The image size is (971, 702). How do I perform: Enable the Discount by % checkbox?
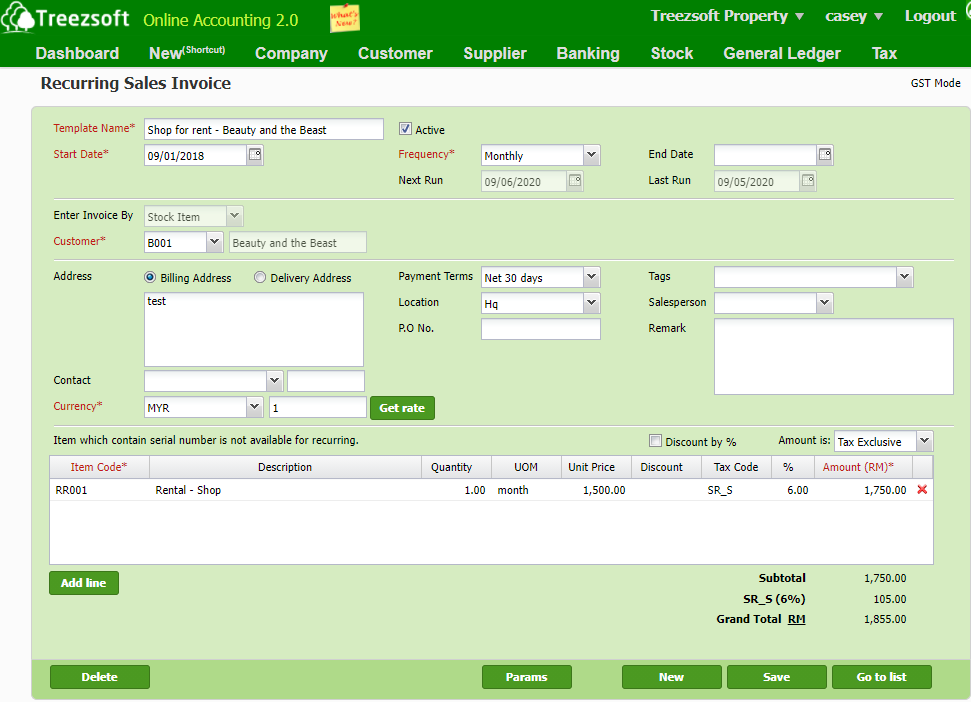[655, 440]
